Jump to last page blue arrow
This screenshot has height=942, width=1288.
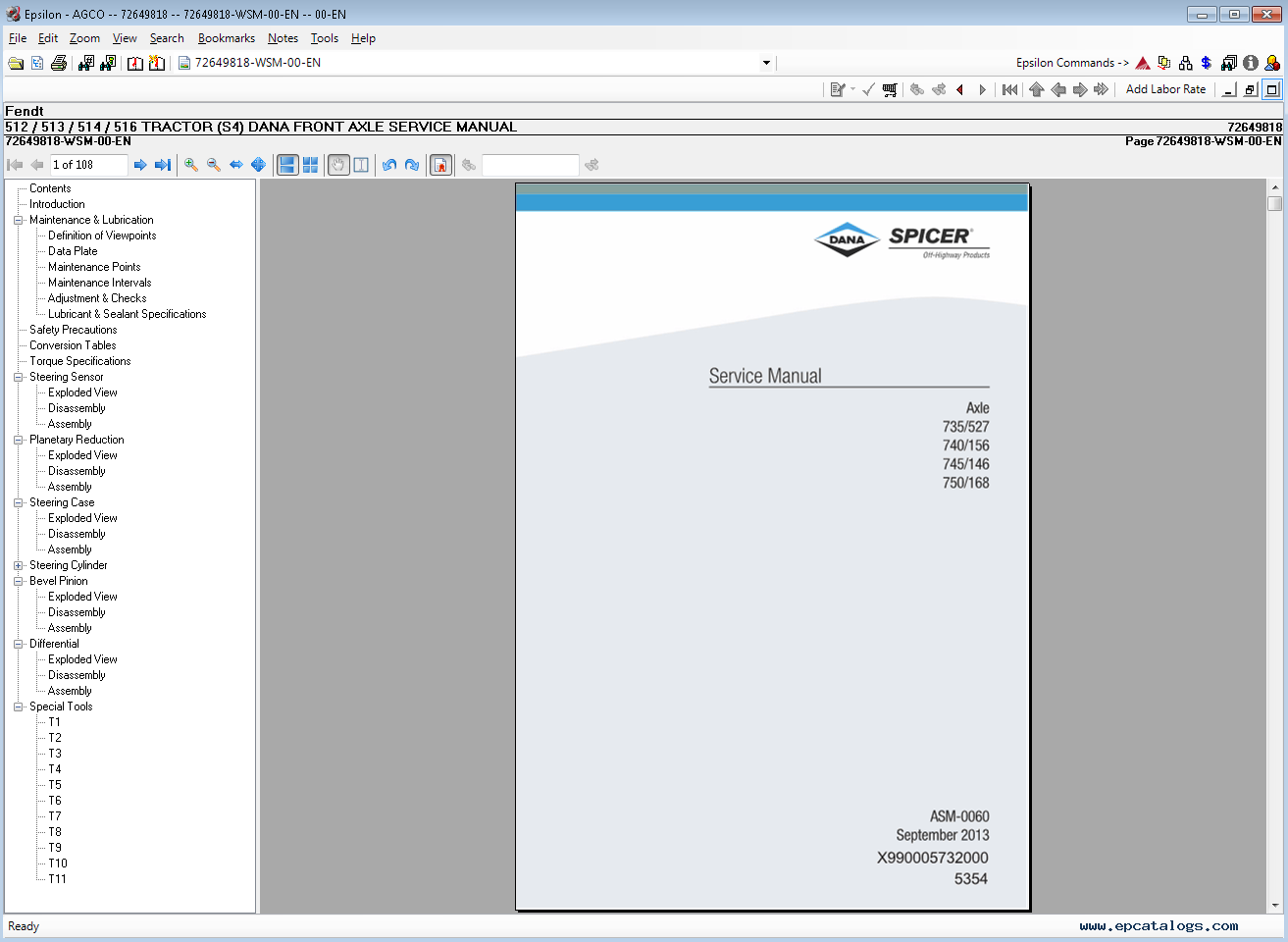[163, 165]
